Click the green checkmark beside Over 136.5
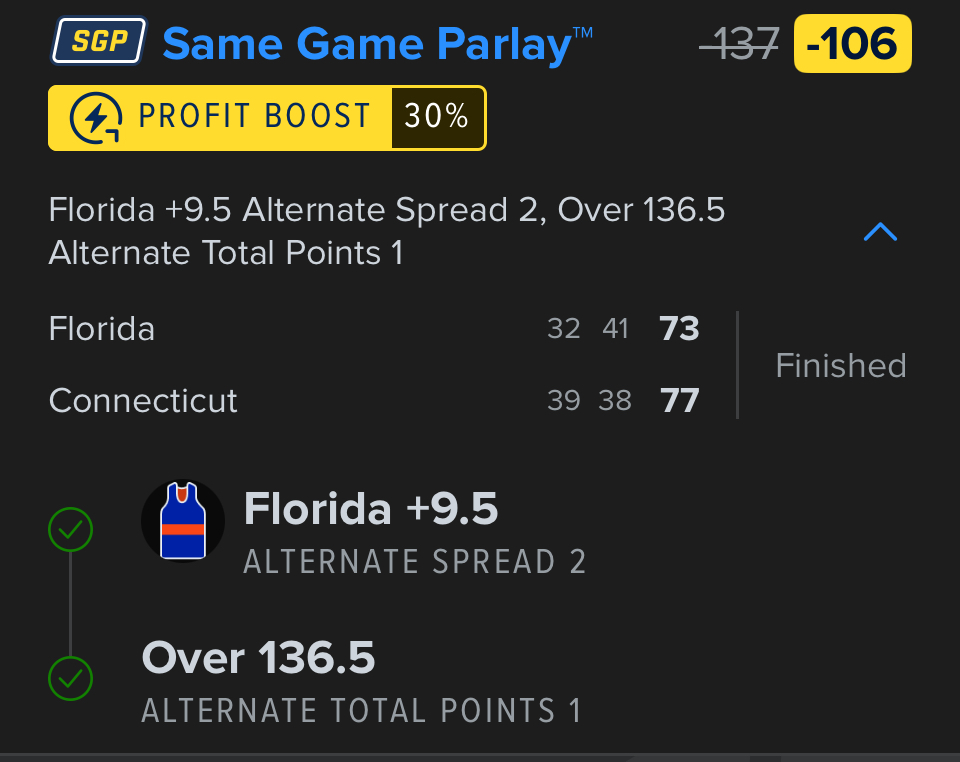Viewport: 960px width, 762px height. click(70, 680)
